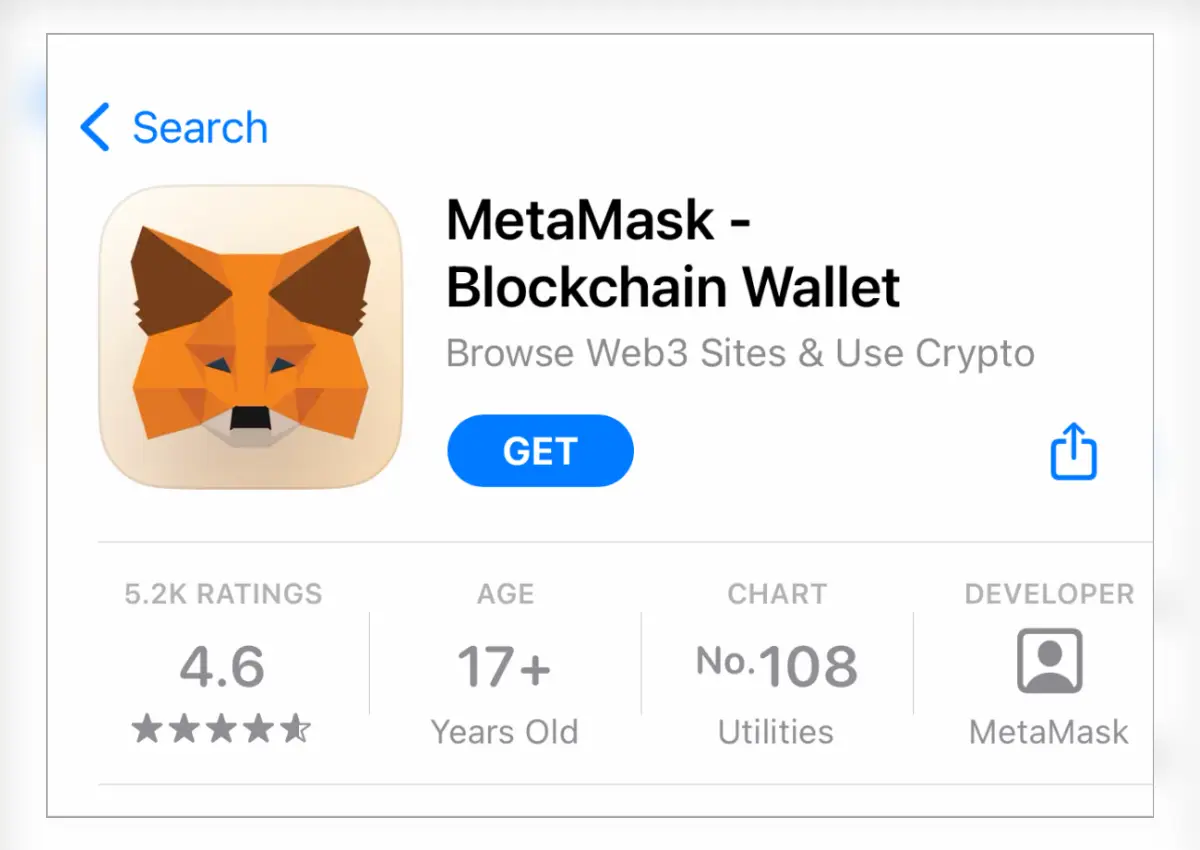The width and height of the screenshot is (1200, 850).
Task: Tap the star rating row
Action: coord(222,730)
